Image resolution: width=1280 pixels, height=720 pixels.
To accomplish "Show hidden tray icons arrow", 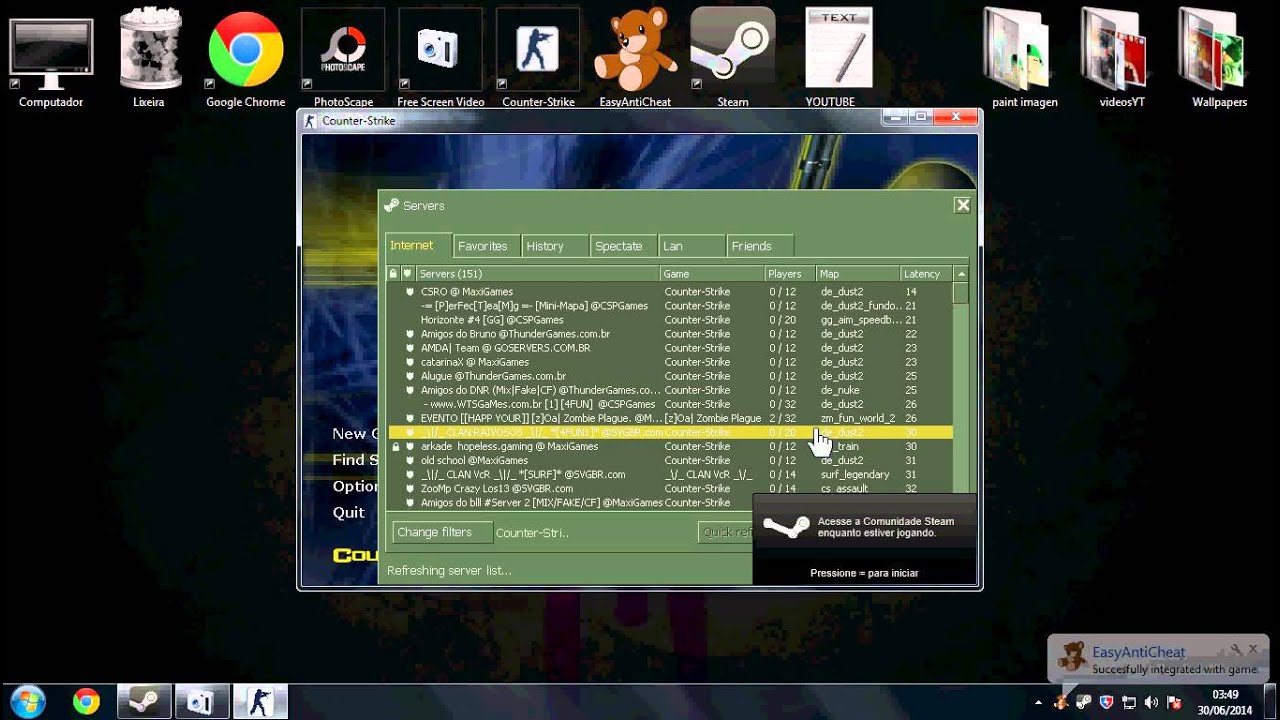I will click(1038, 703).
